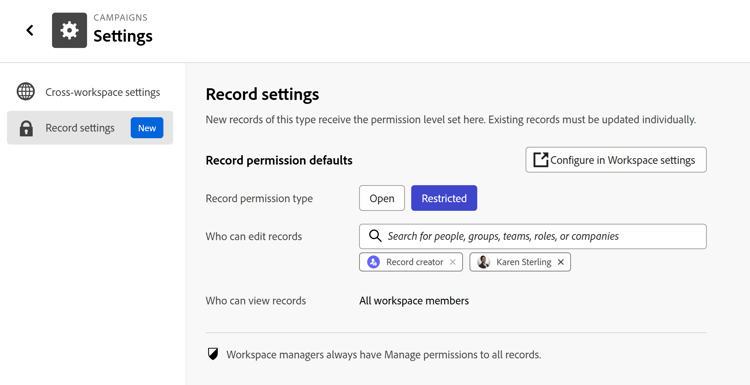Click the All workspace members value
The height and width of the screenshot is (385, 750).
414,301
